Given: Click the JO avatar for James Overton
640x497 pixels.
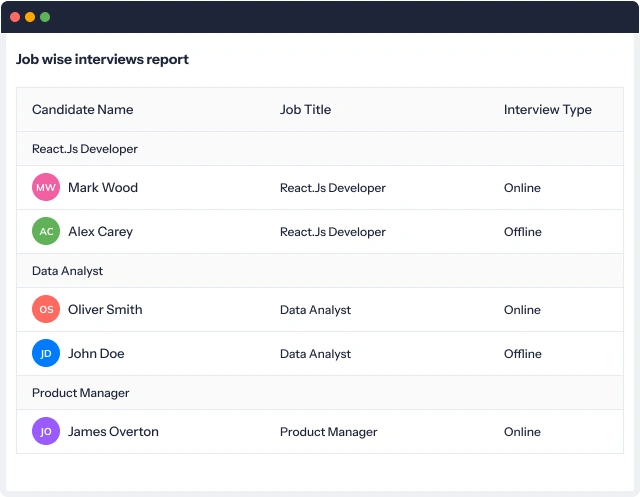Looking at the screenshot, I should coord(46,431).
